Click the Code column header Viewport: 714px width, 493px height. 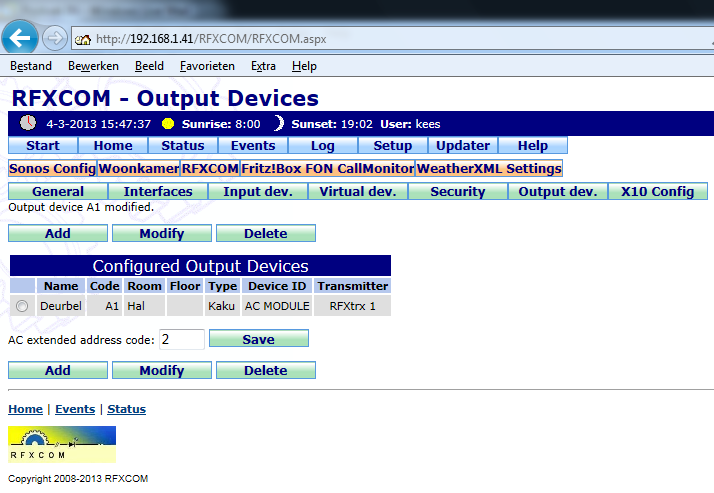click(104, 286)
